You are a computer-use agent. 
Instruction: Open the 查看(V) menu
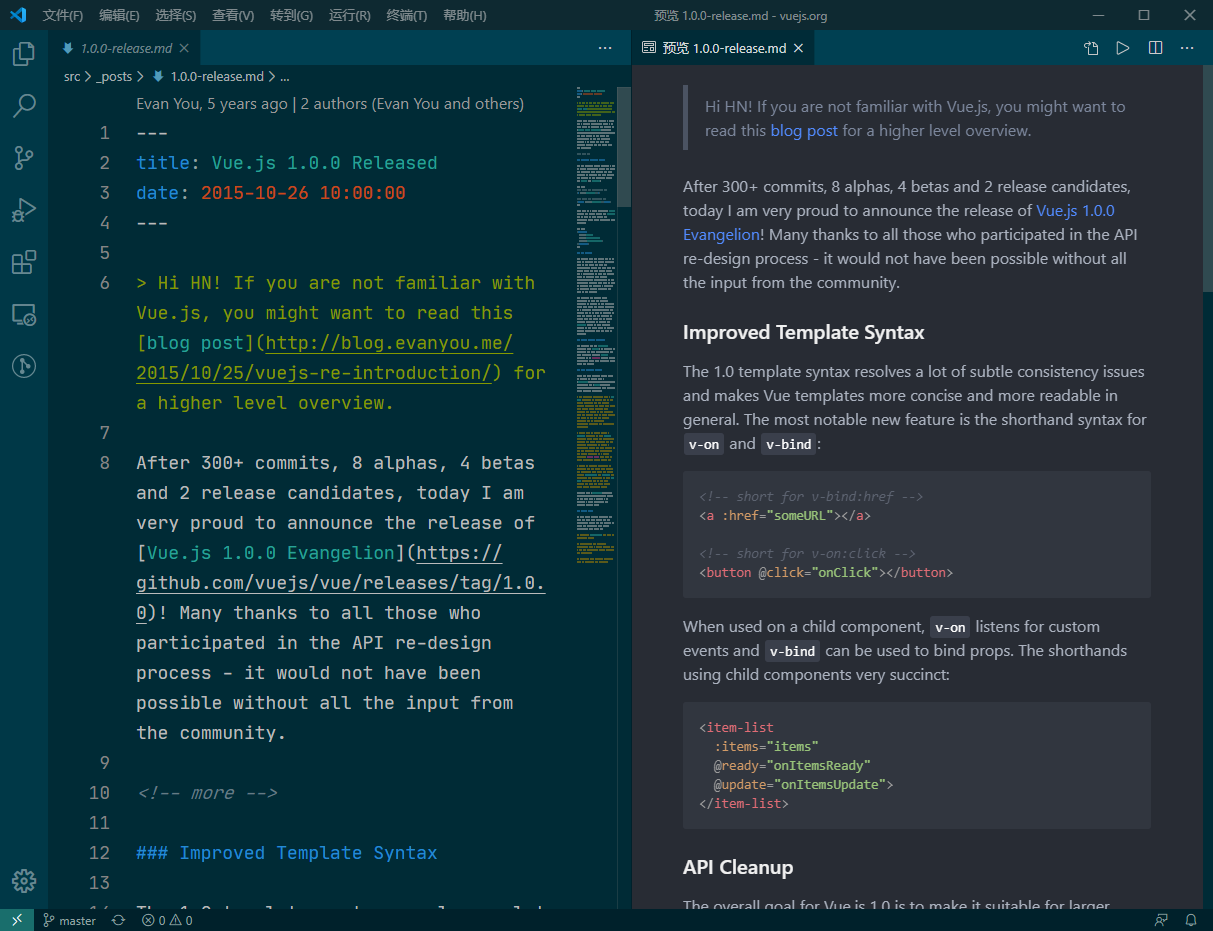(x=233, y=15)
